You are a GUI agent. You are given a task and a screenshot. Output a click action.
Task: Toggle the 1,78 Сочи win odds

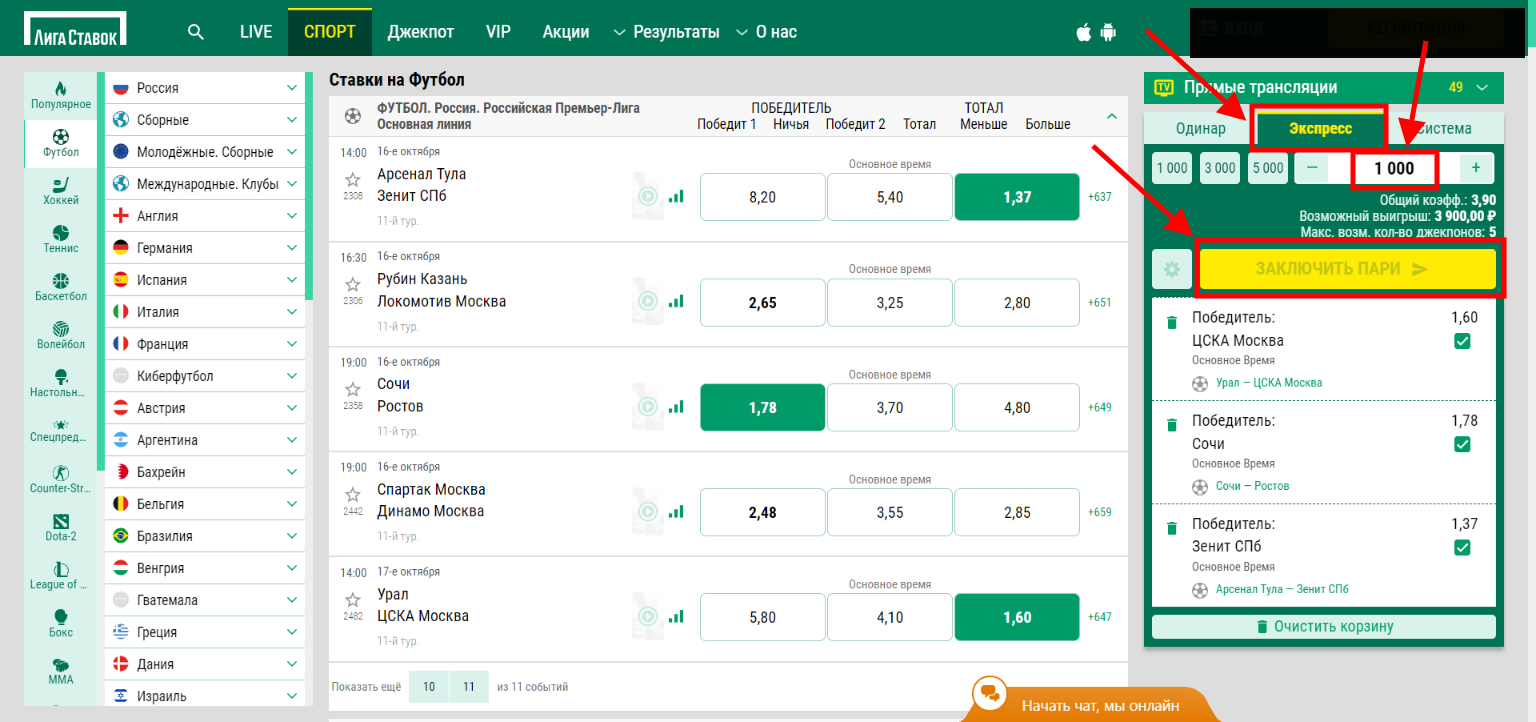[763, 407]
